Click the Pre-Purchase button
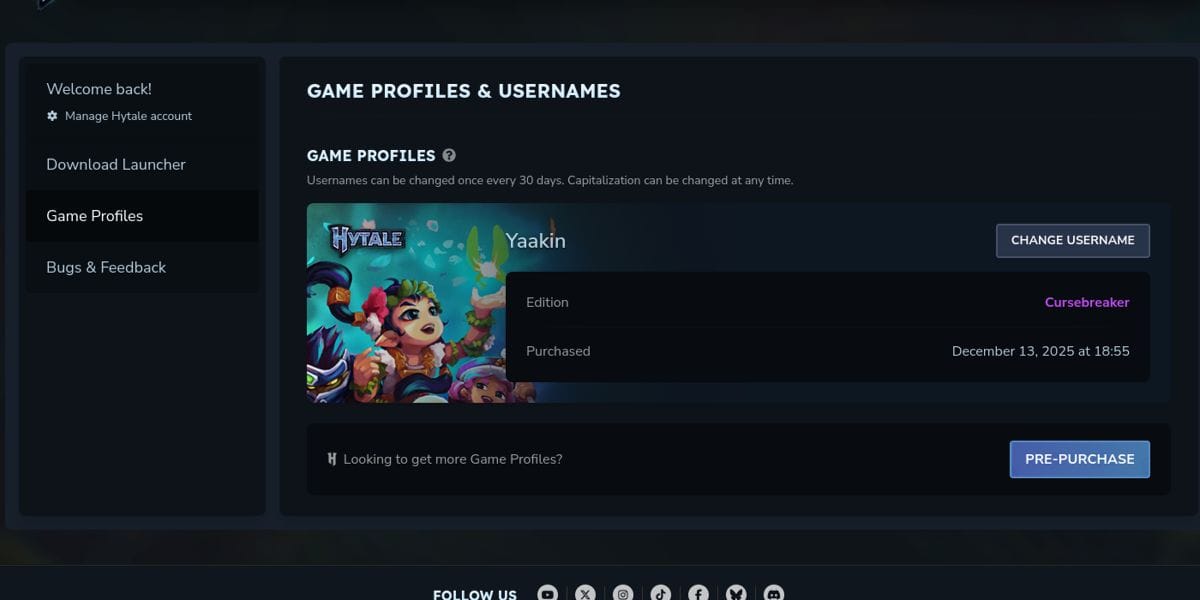 (1080, 459)
